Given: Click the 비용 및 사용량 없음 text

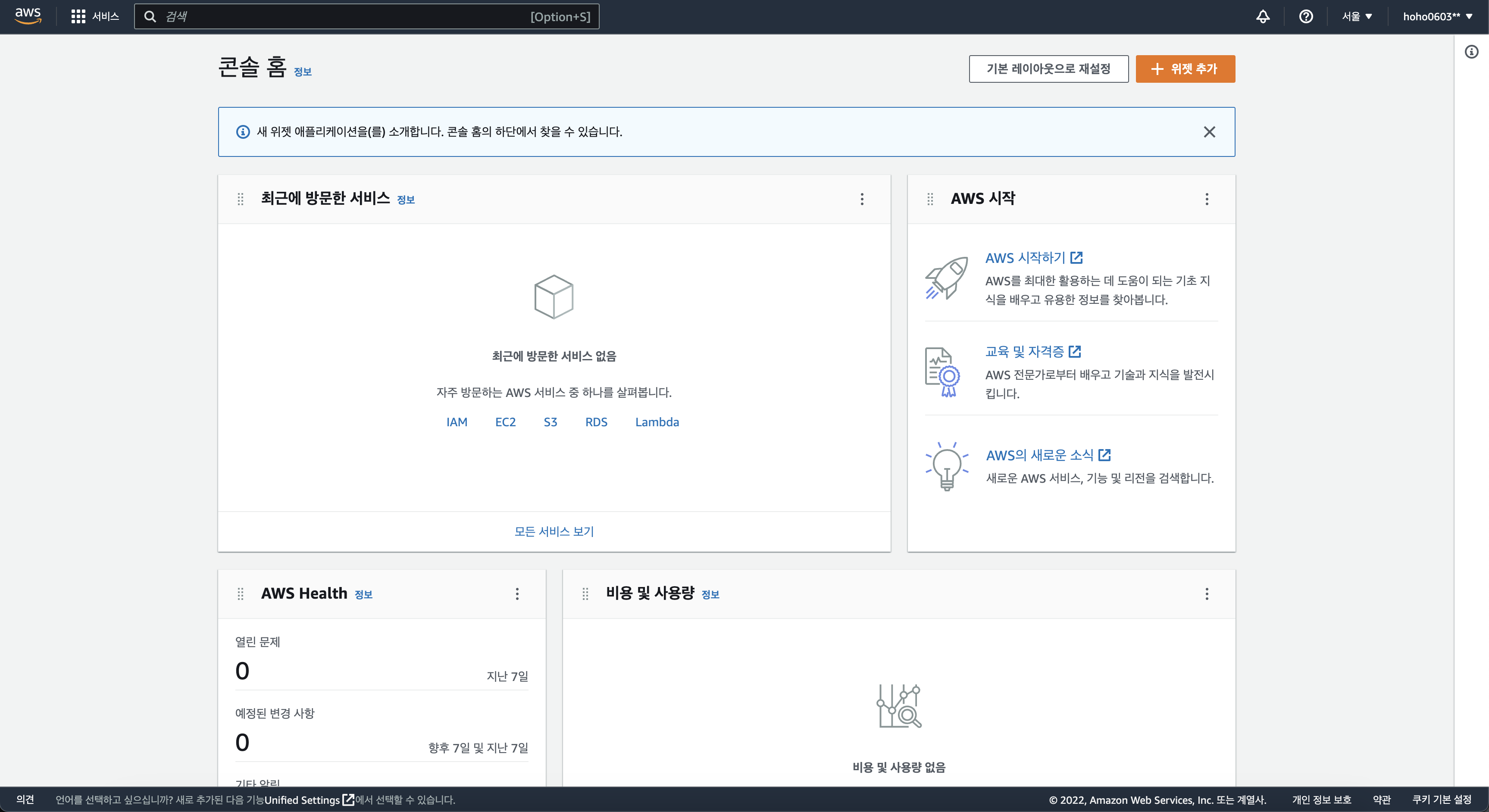Looking at the screenshot, I should click(x=899, y=767).
